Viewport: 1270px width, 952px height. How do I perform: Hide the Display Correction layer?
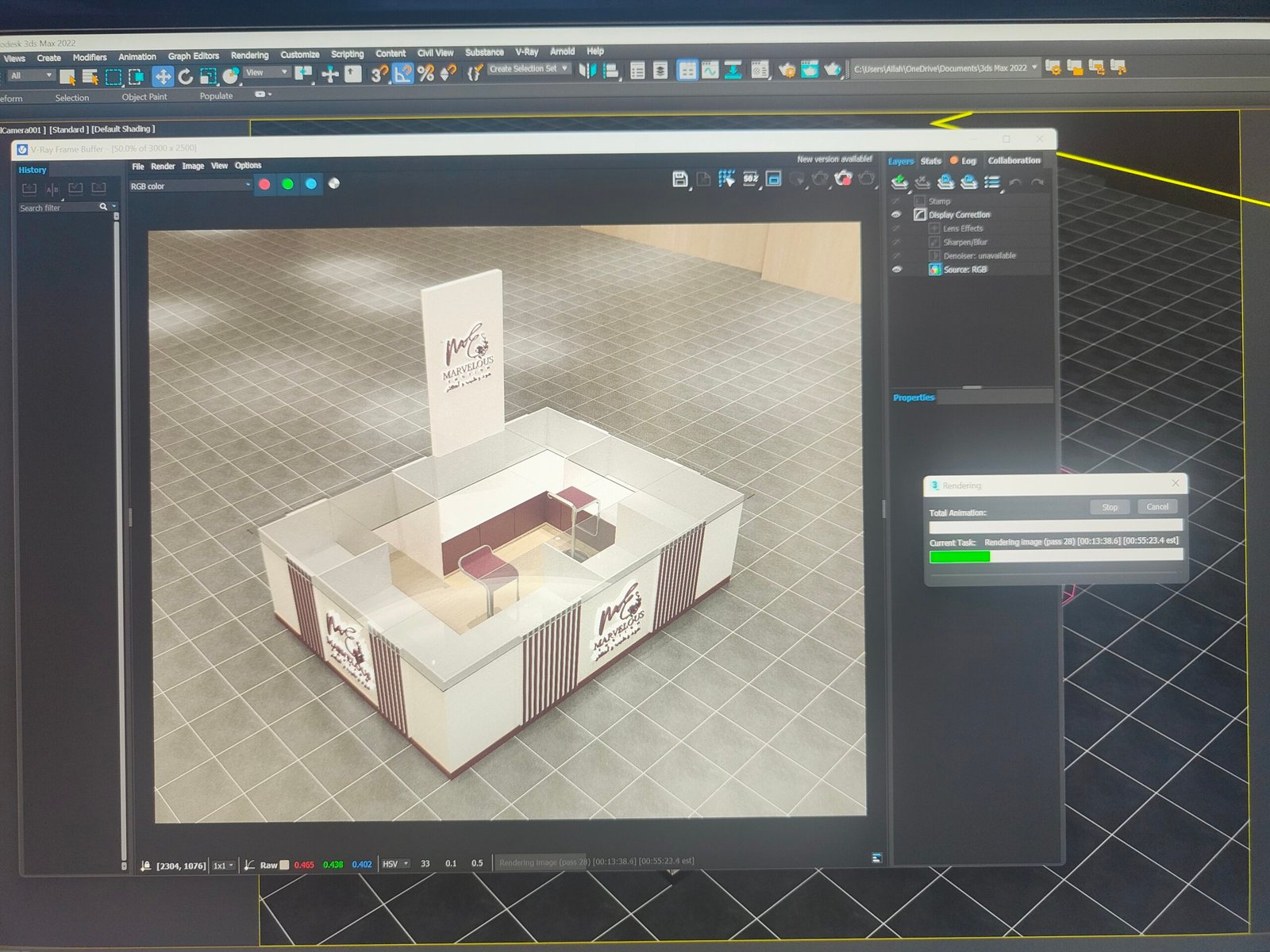tap(896, 215)
